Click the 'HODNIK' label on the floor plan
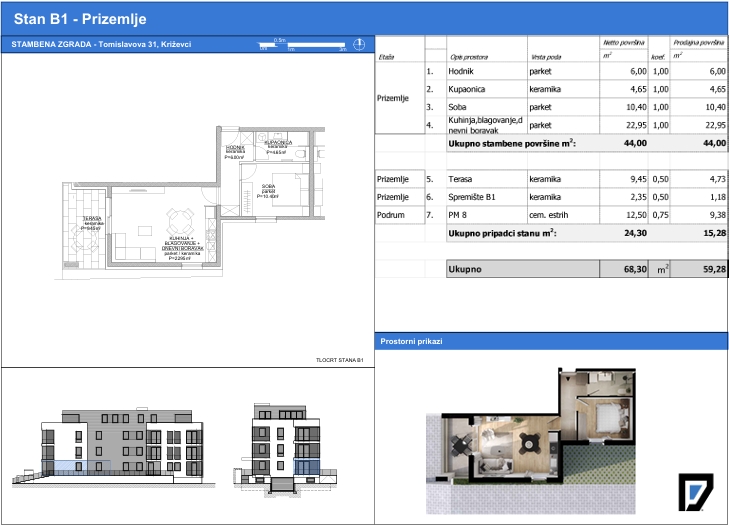Viewport: 729px width, 526px height. click(235, 147)
